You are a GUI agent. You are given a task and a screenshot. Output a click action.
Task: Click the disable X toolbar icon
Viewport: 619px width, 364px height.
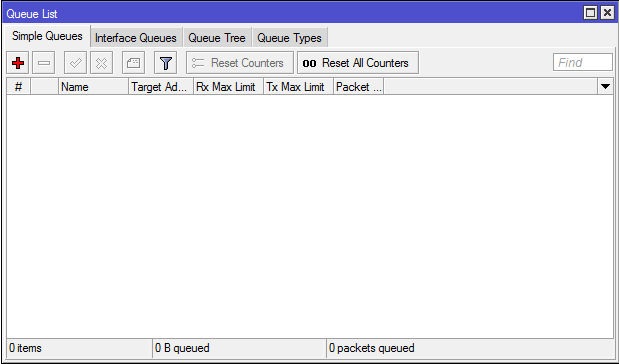101,63
